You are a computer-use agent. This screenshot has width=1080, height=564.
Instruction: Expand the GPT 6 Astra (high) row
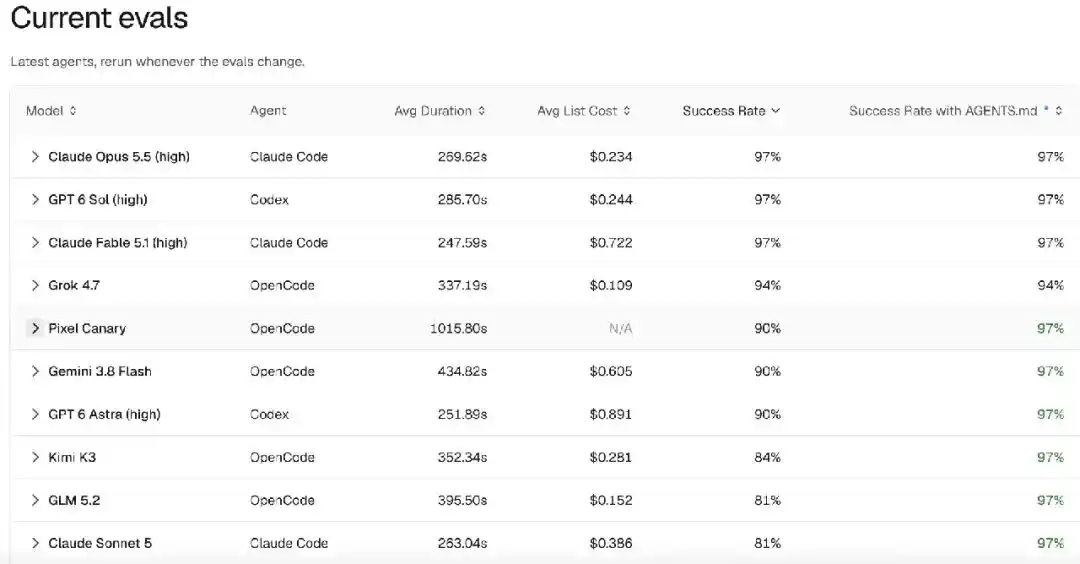point(35,414)
